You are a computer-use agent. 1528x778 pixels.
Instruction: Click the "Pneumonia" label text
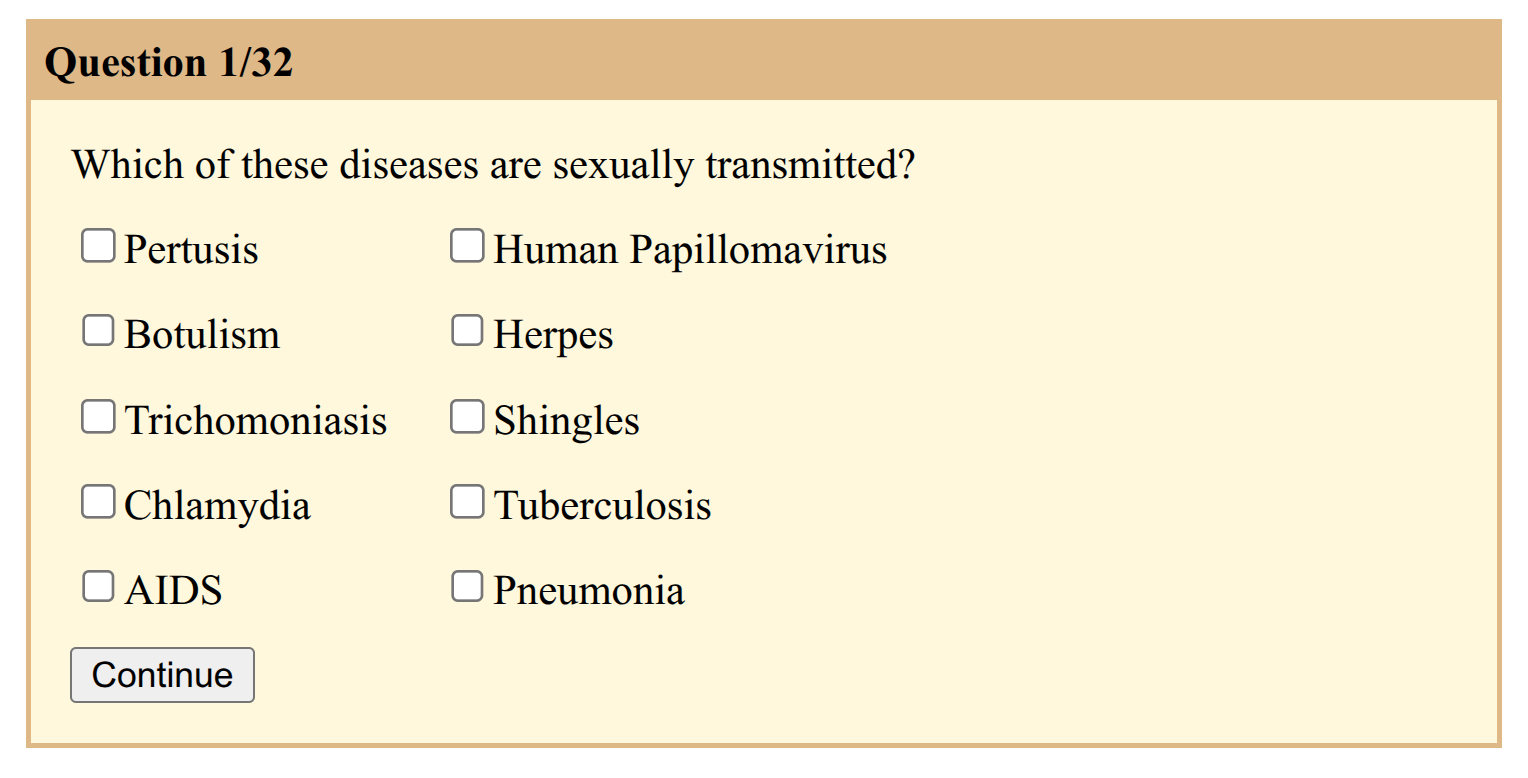coord(589,591)
